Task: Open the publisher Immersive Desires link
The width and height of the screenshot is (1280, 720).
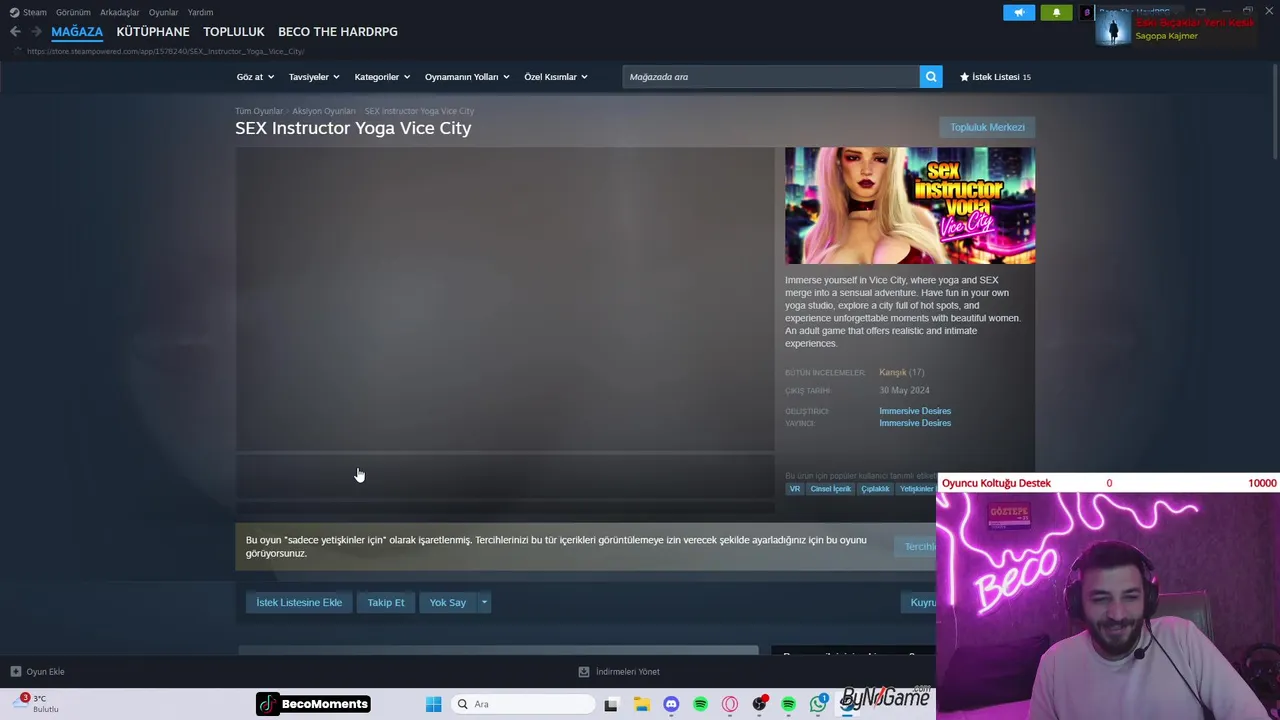Action: pyautogui.click(x=915, y=423)
